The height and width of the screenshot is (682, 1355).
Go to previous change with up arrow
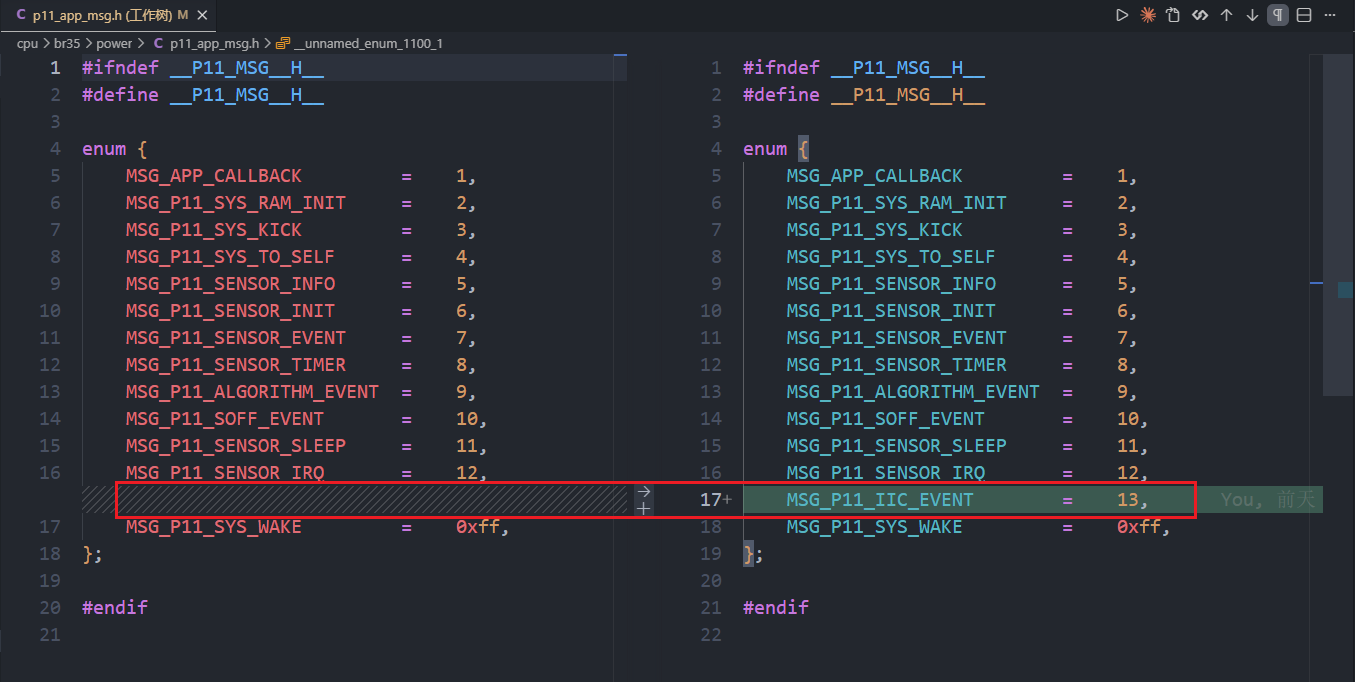pyautogui.click(x=1226, y=15)
